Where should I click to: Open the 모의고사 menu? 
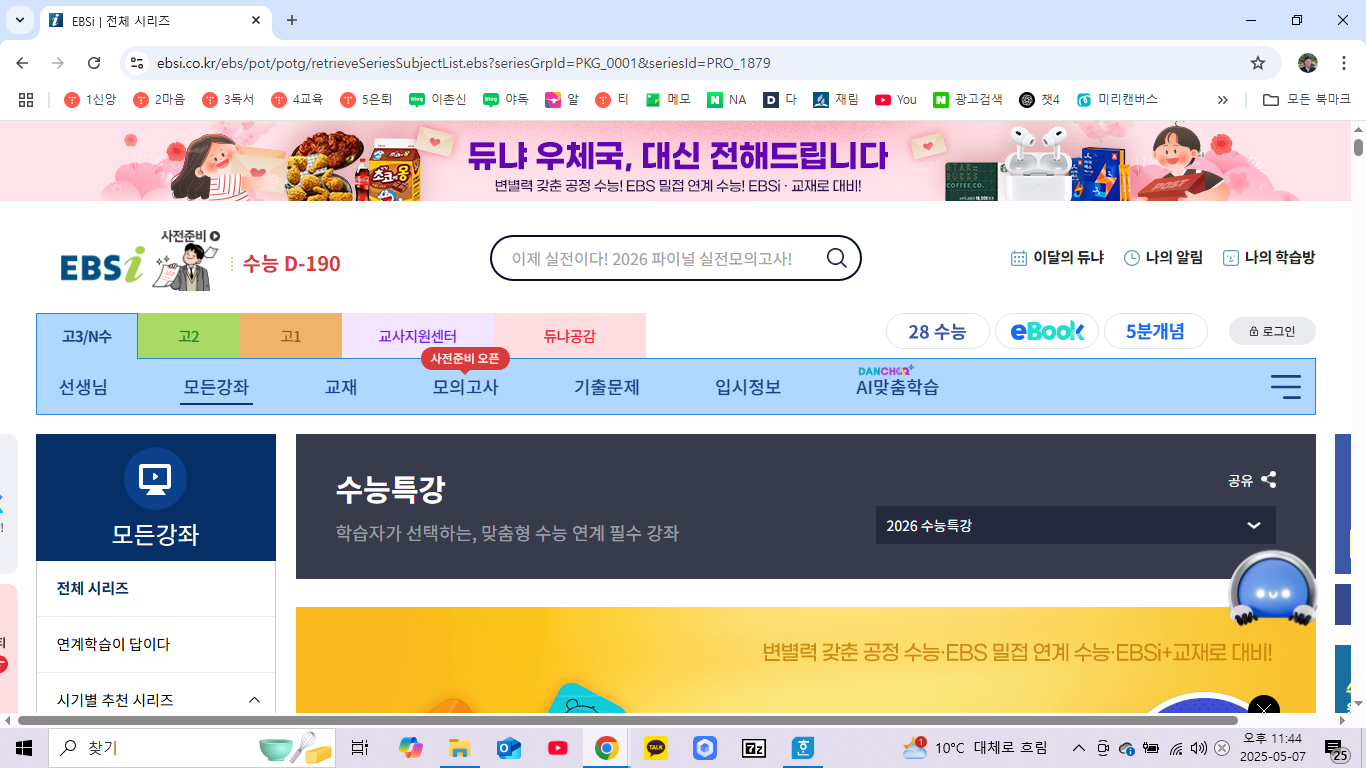click(x=465, y=387)
